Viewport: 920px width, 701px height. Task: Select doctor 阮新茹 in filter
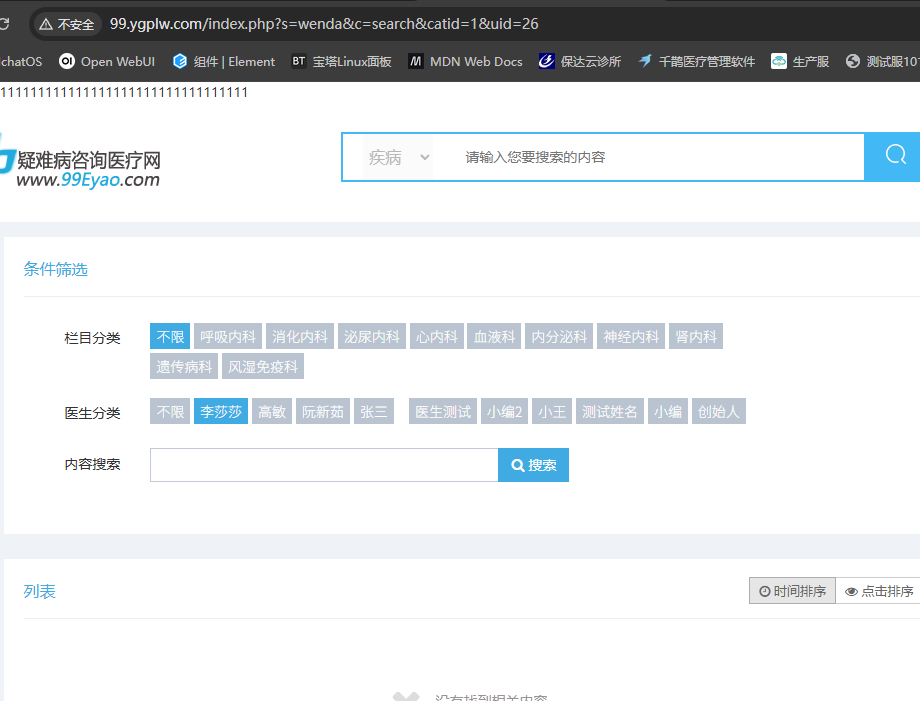pyautogui.click(x=323, y=412)
